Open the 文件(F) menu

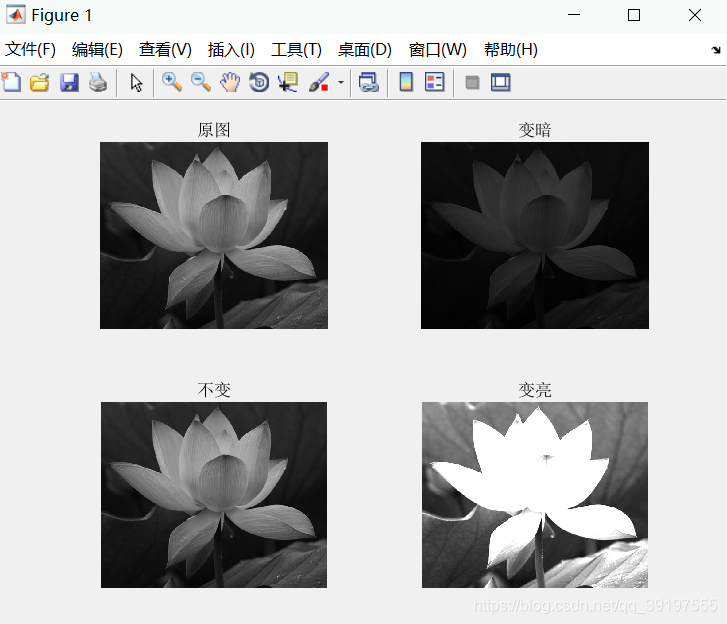30,49
